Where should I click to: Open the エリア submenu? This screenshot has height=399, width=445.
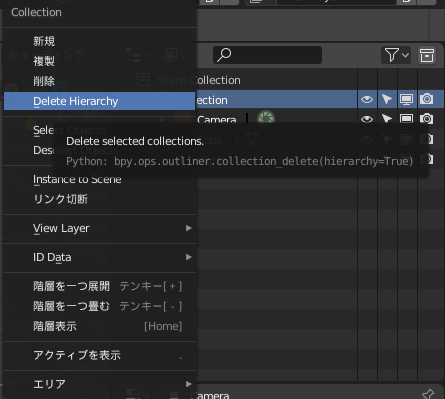(x=99, y=384)
